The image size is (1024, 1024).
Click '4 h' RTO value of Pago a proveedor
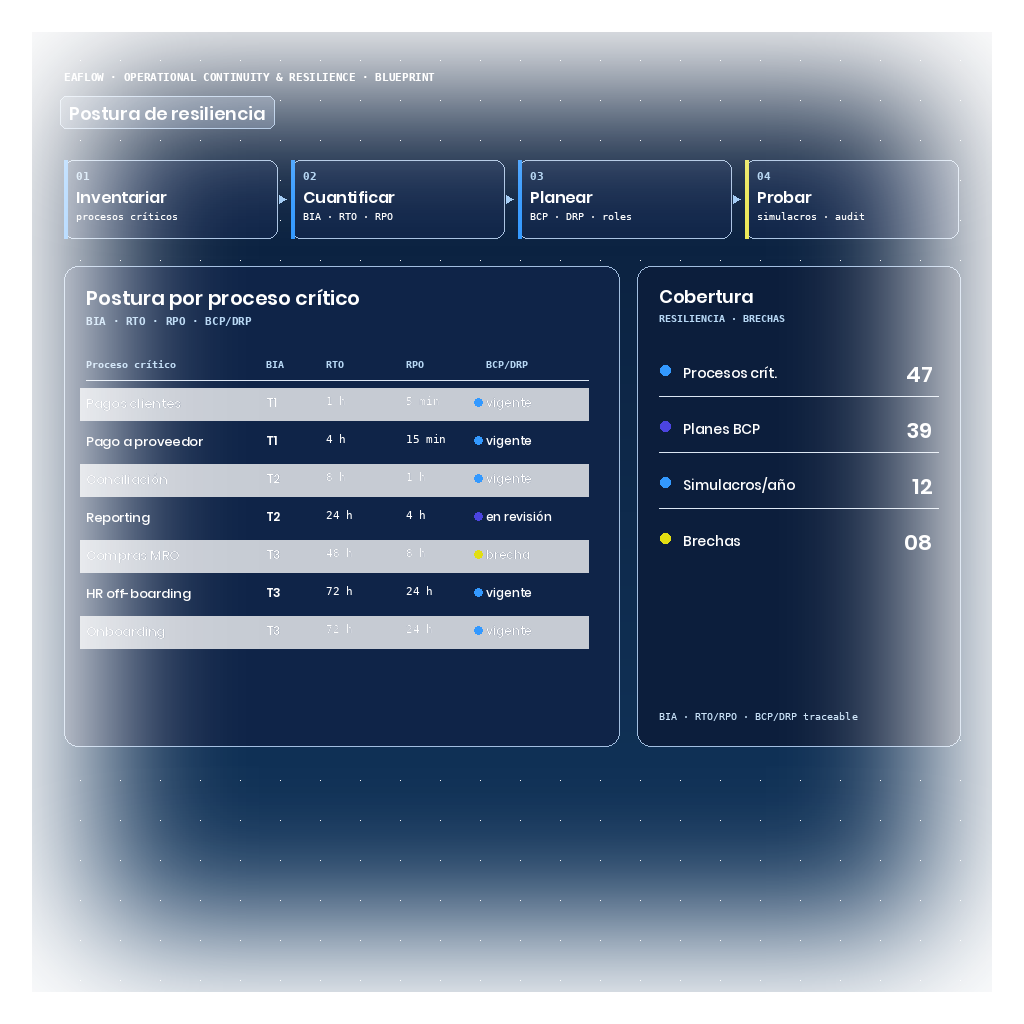(x=336, y=440)
